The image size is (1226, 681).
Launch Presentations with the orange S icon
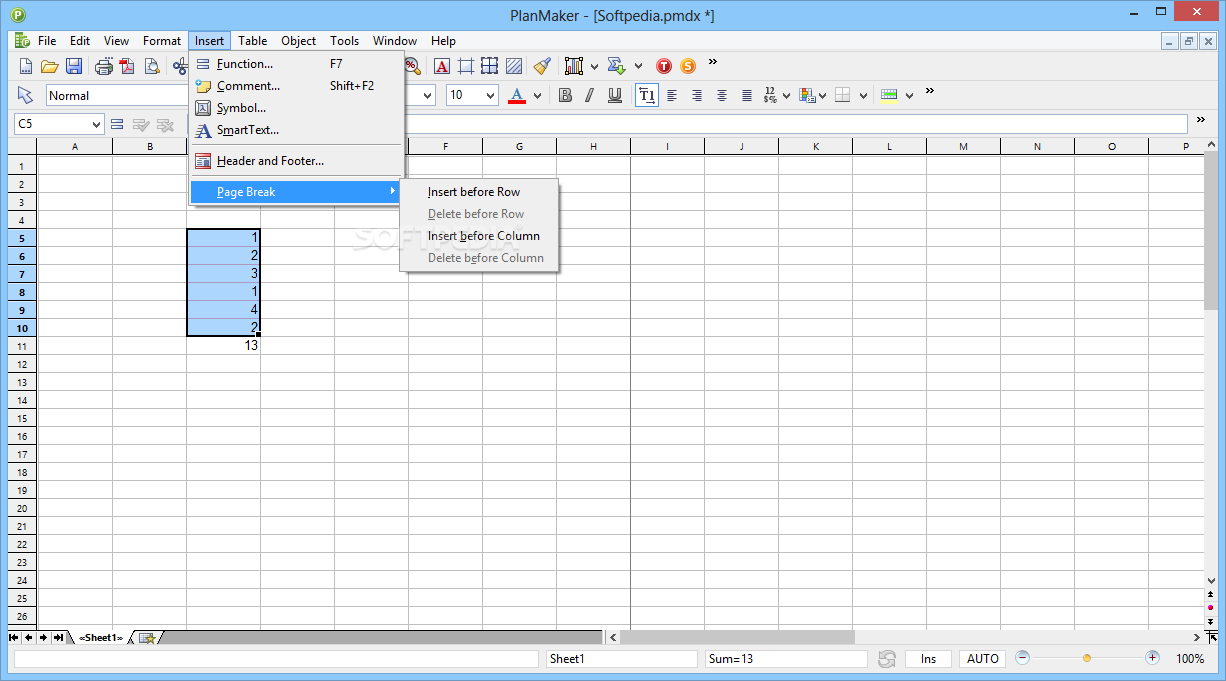[x=688, y=66]
